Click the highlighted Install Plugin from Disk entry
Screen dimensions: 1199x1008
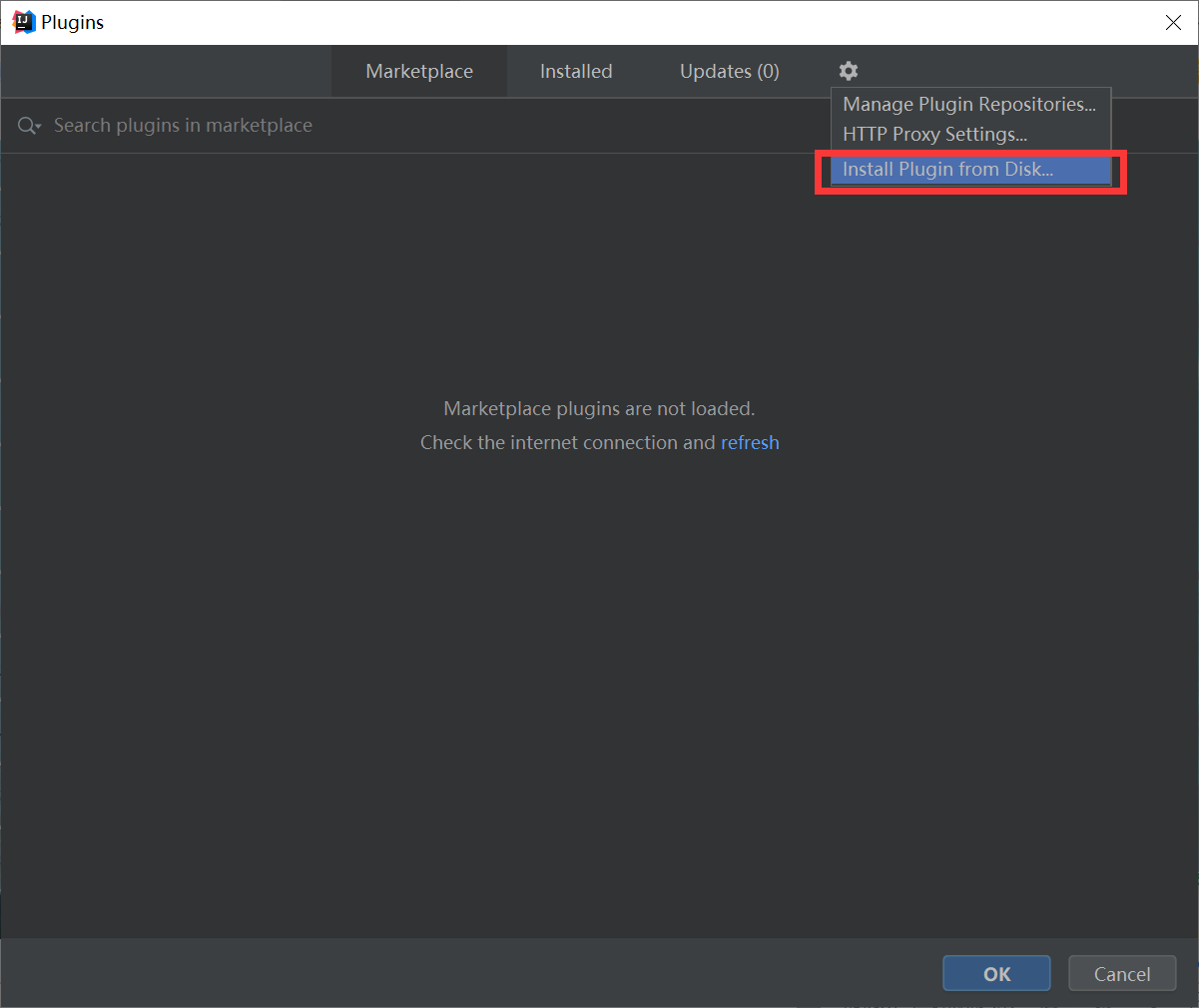click(946, 169)
